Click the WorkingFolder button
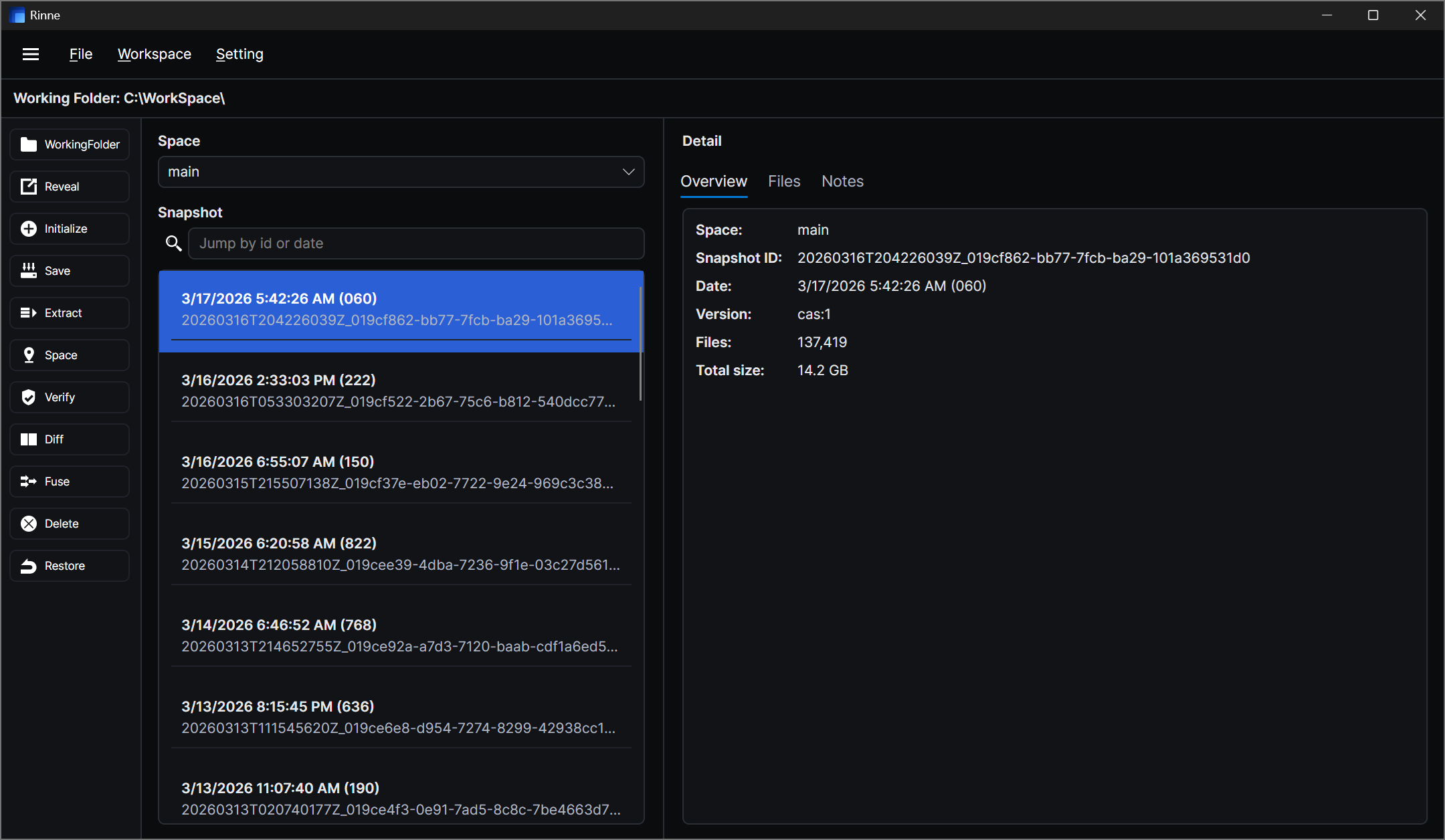1445x840 pixels. [x=69, y=144]
